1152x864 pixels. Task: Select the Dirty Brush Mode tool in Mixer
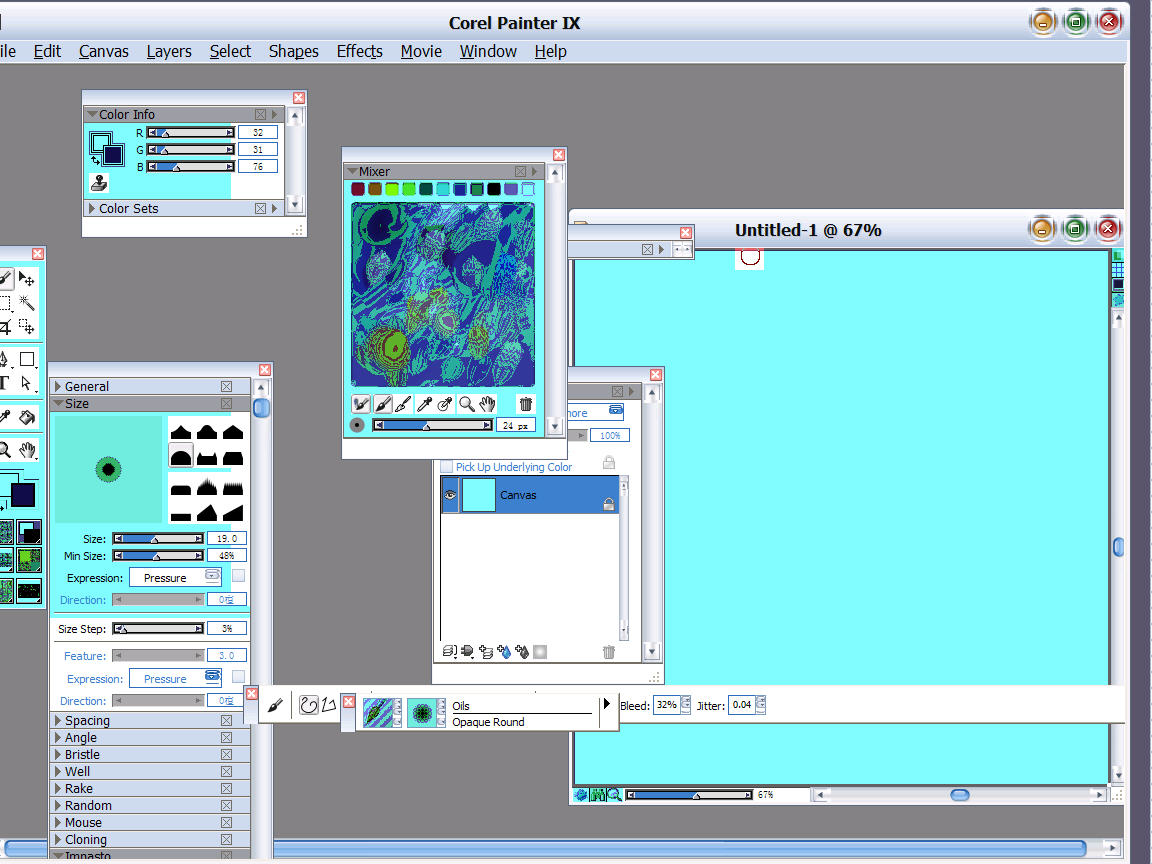point(361,404)
